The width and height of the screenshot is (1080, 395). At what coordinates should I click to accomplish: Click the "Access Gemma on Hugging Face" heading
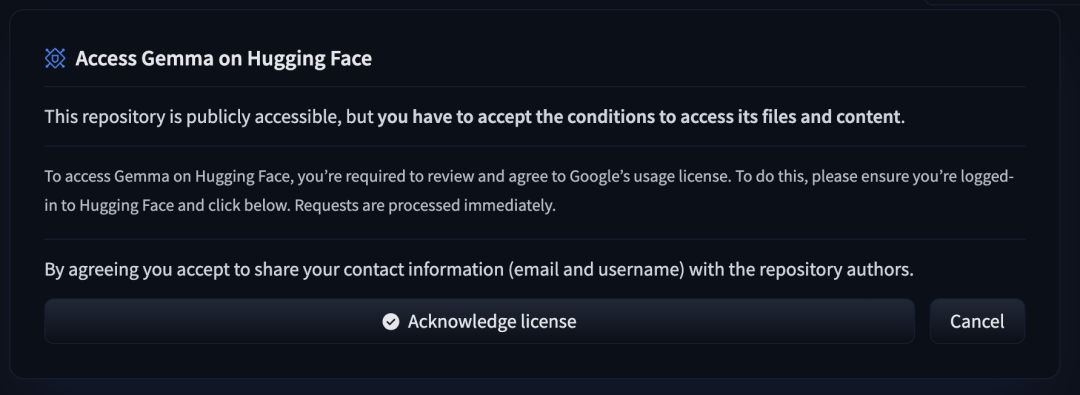point(224,59)
